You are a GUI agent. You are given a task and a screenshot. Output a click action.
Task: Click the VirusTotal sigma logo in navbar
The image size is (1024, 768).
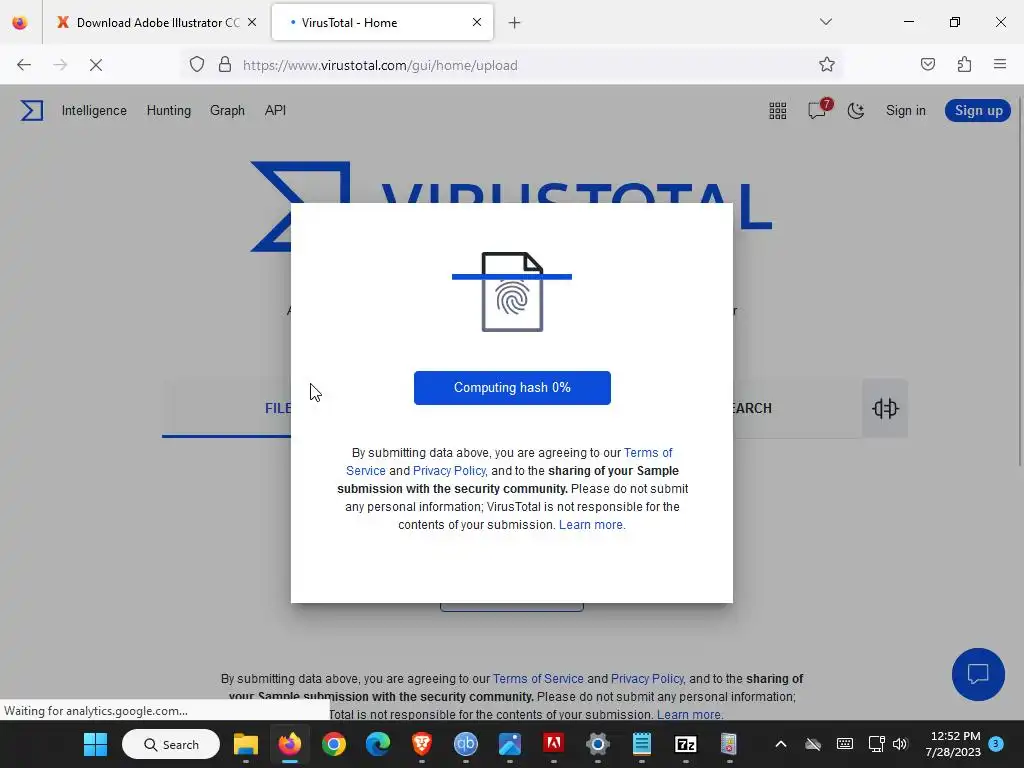(31, 110)
